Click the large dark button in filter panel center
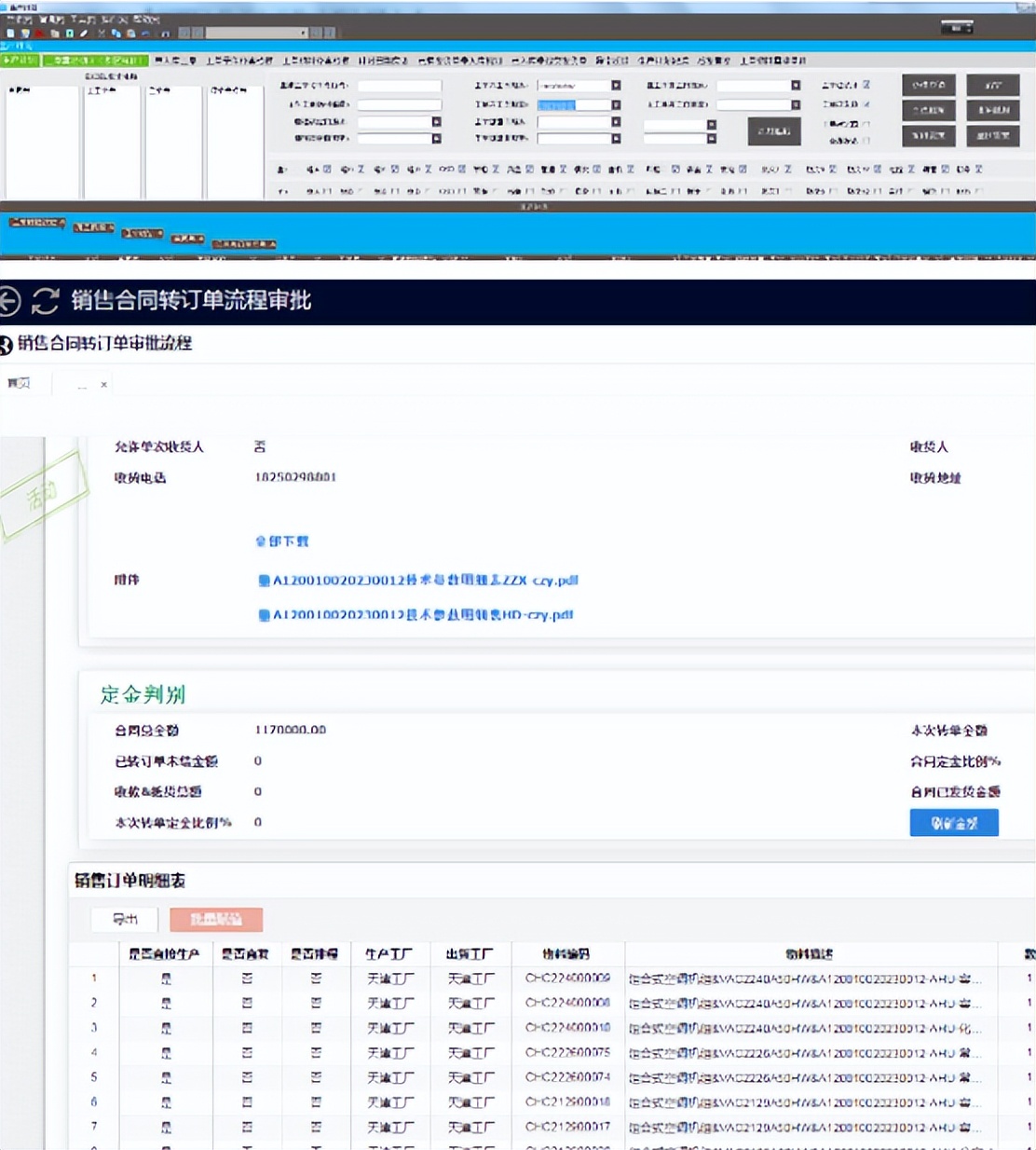The image size is (1036, 1150). click(773, 131)
